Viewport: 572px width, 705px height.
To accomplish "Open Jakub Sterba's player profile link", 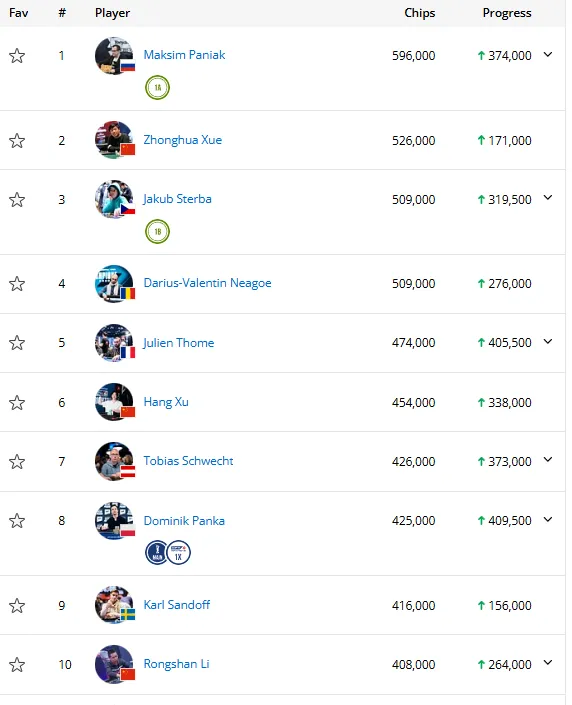I will tap(177, 199).
